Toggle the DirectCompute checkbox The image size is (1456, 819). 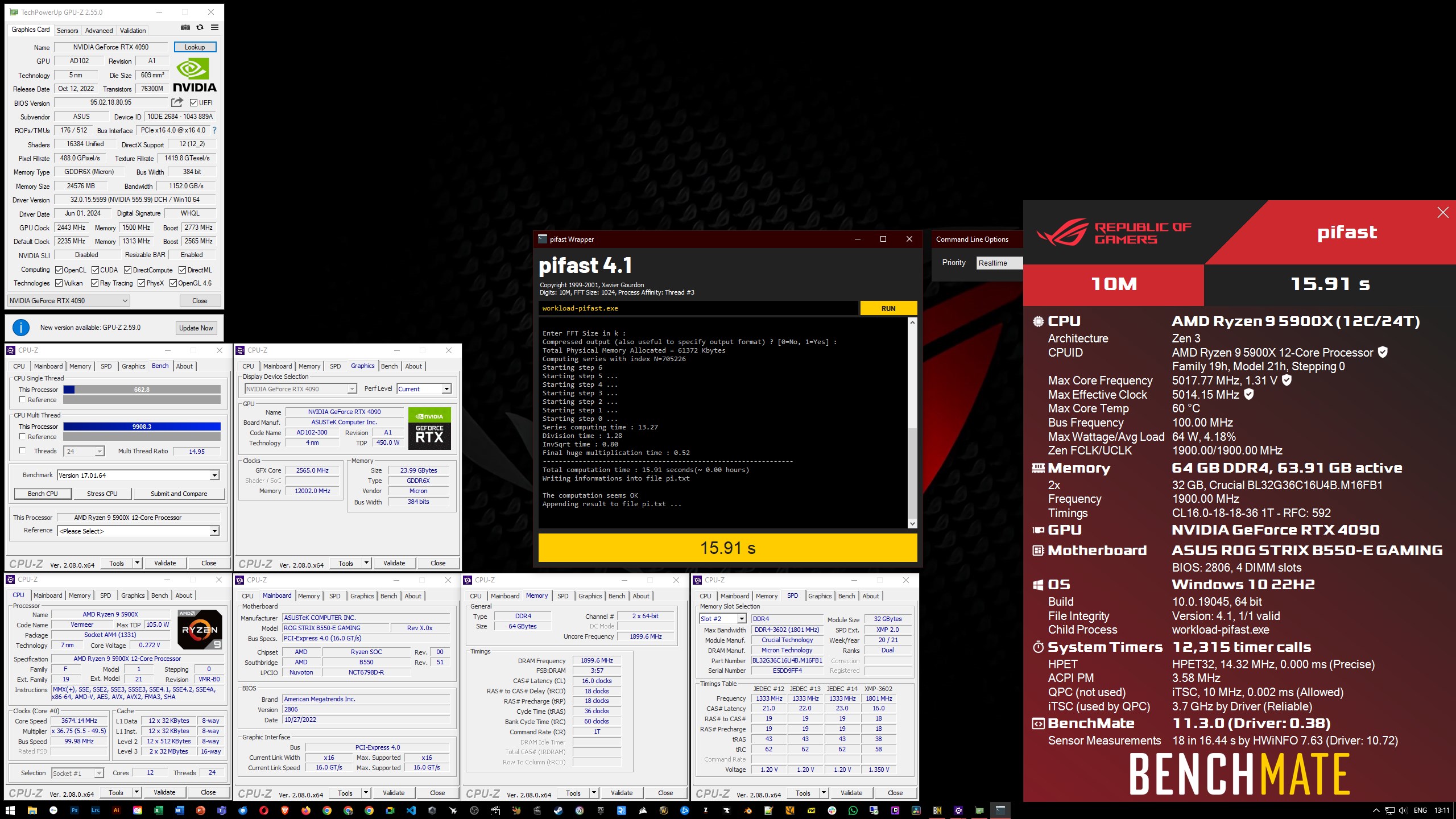(127, 270)
